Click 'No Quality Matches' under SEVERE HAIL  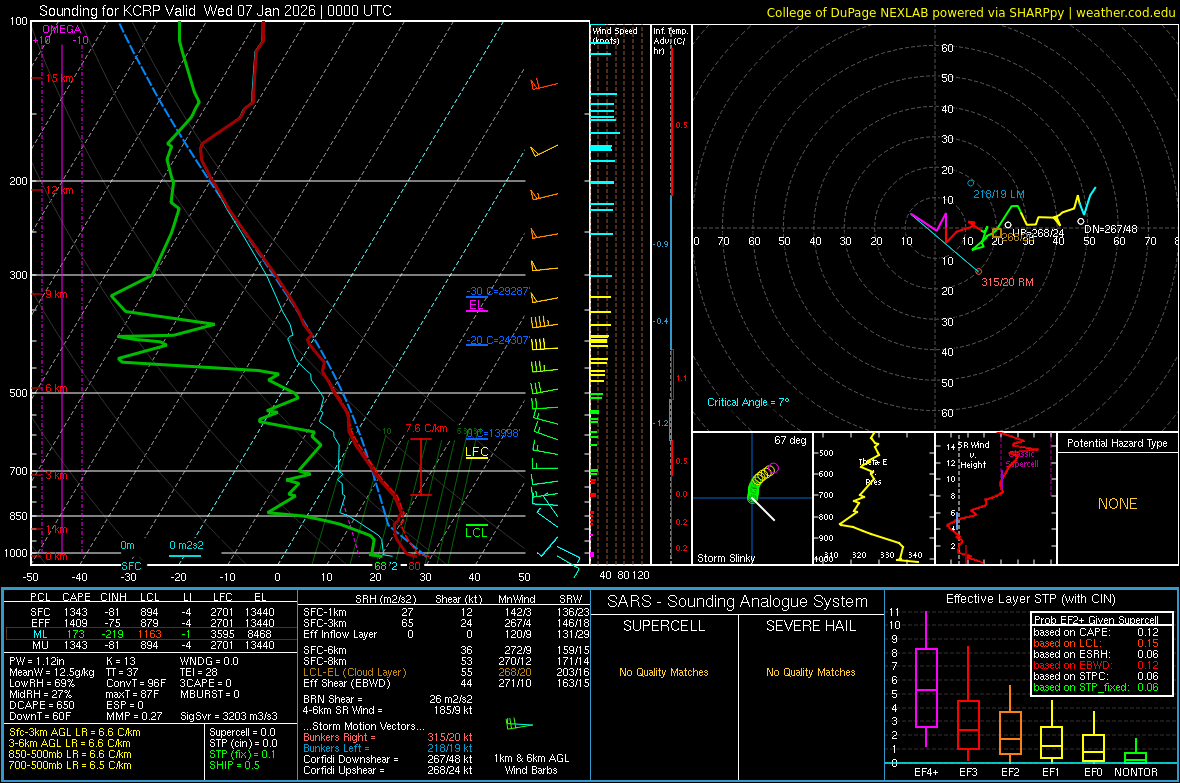pos(810,672)
